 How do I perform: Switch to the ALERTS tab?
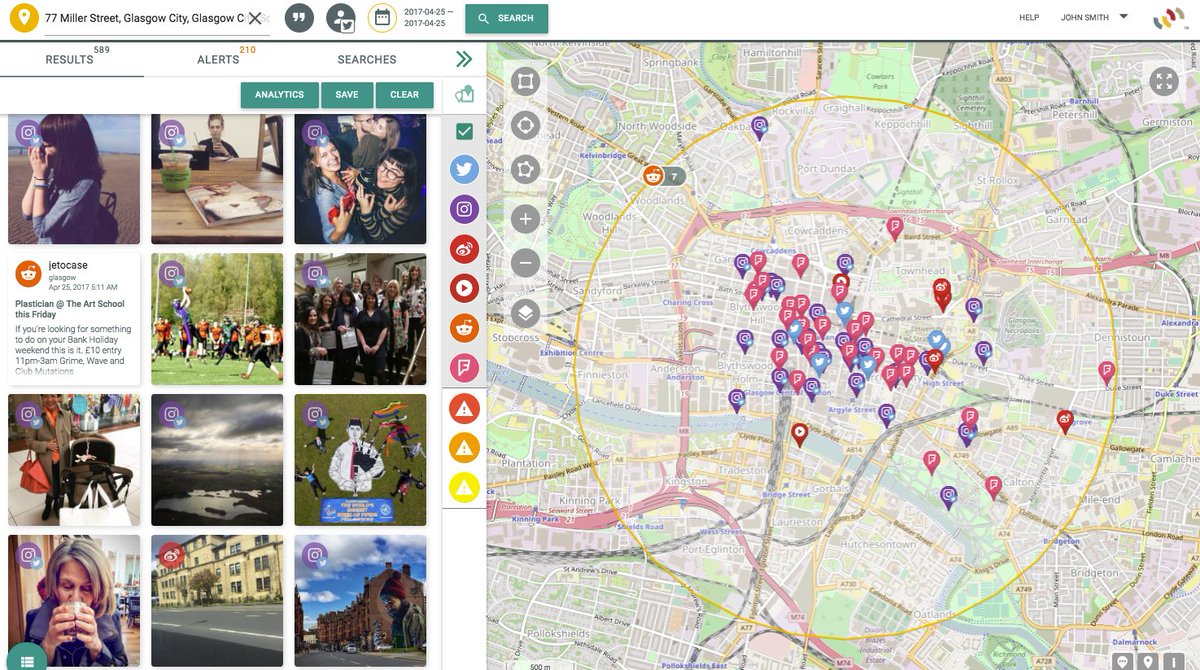pyautogui.click(x=218, y=59)
